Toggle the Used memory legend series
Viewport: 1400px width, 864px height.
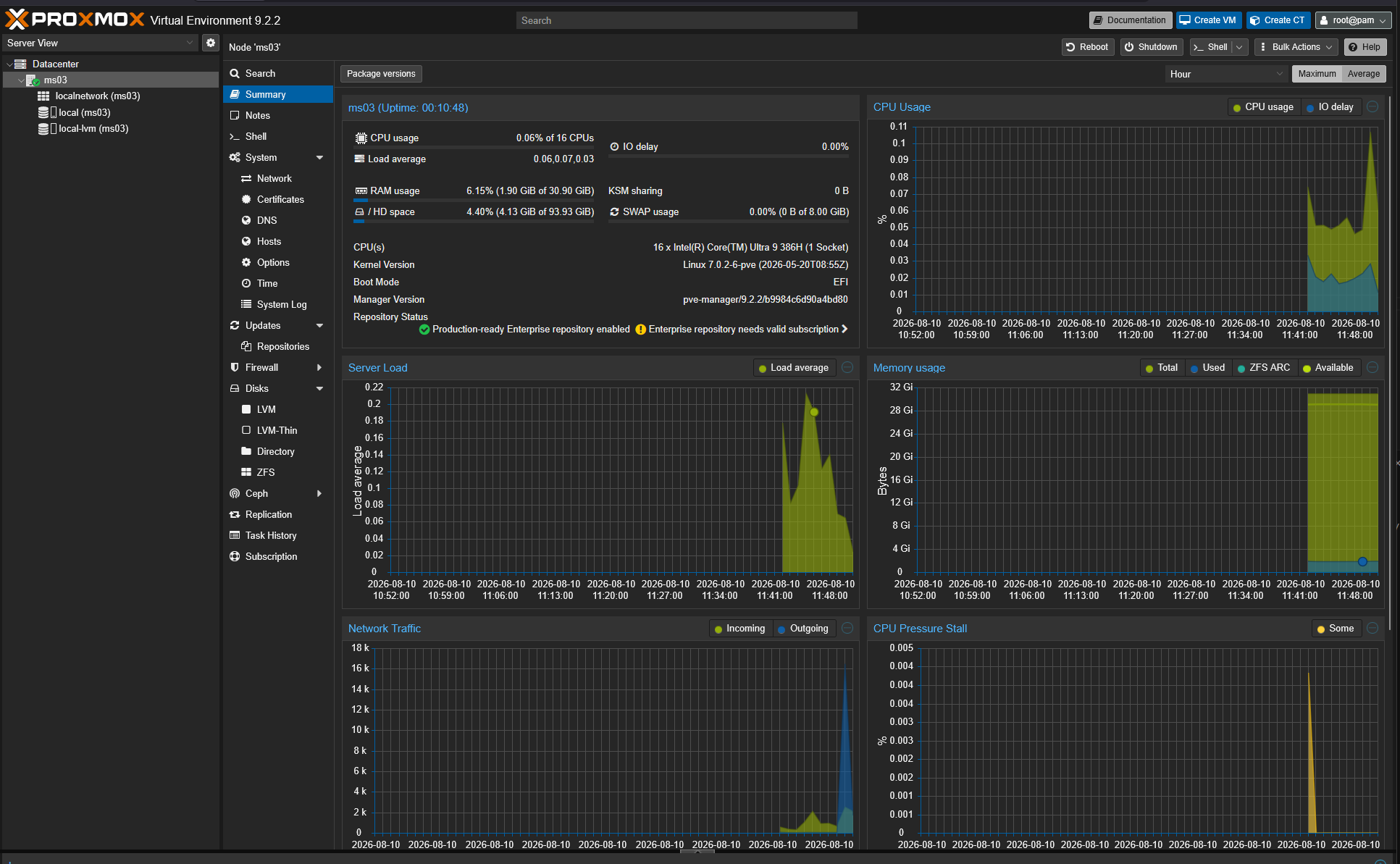pos(1208,368)
